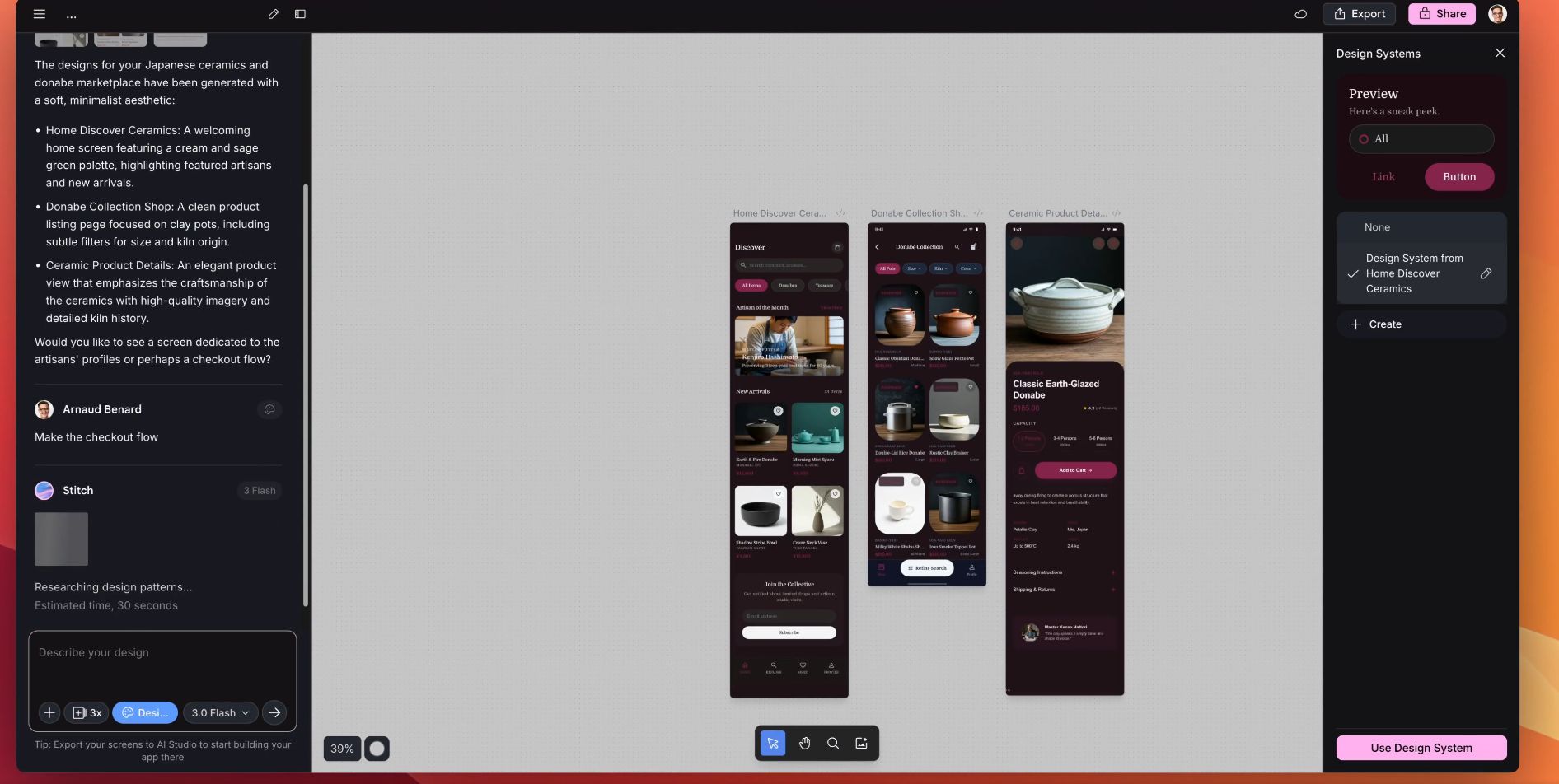Image resolution: width=1559 pixels, height=784 pixels.
Task: Choose the Hand pan tool in canvas toolbar
Action: (805, 744)
